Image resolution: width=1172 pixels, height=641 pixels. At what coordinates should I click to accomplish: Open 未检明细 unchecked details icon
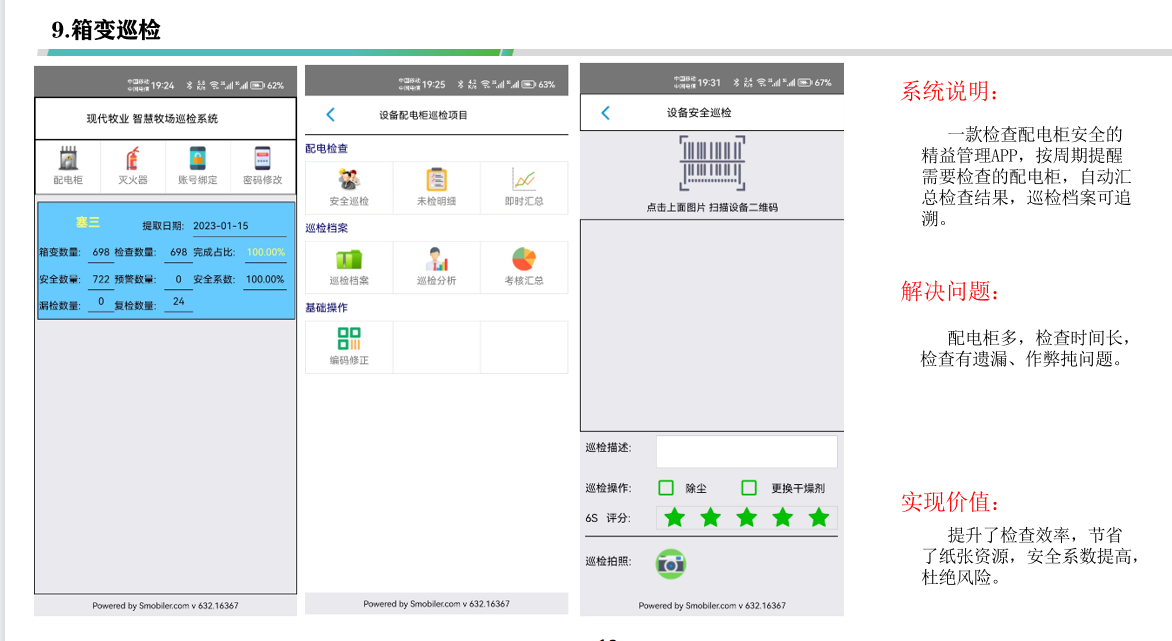[436, 180]
